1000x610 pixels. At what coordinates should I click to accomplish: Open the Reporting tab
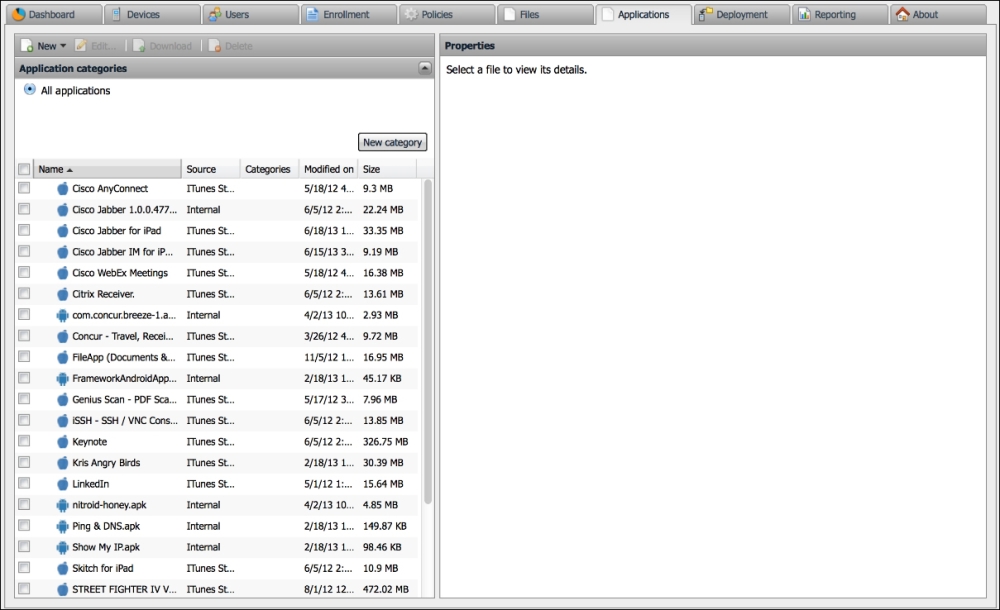point(840,14)
